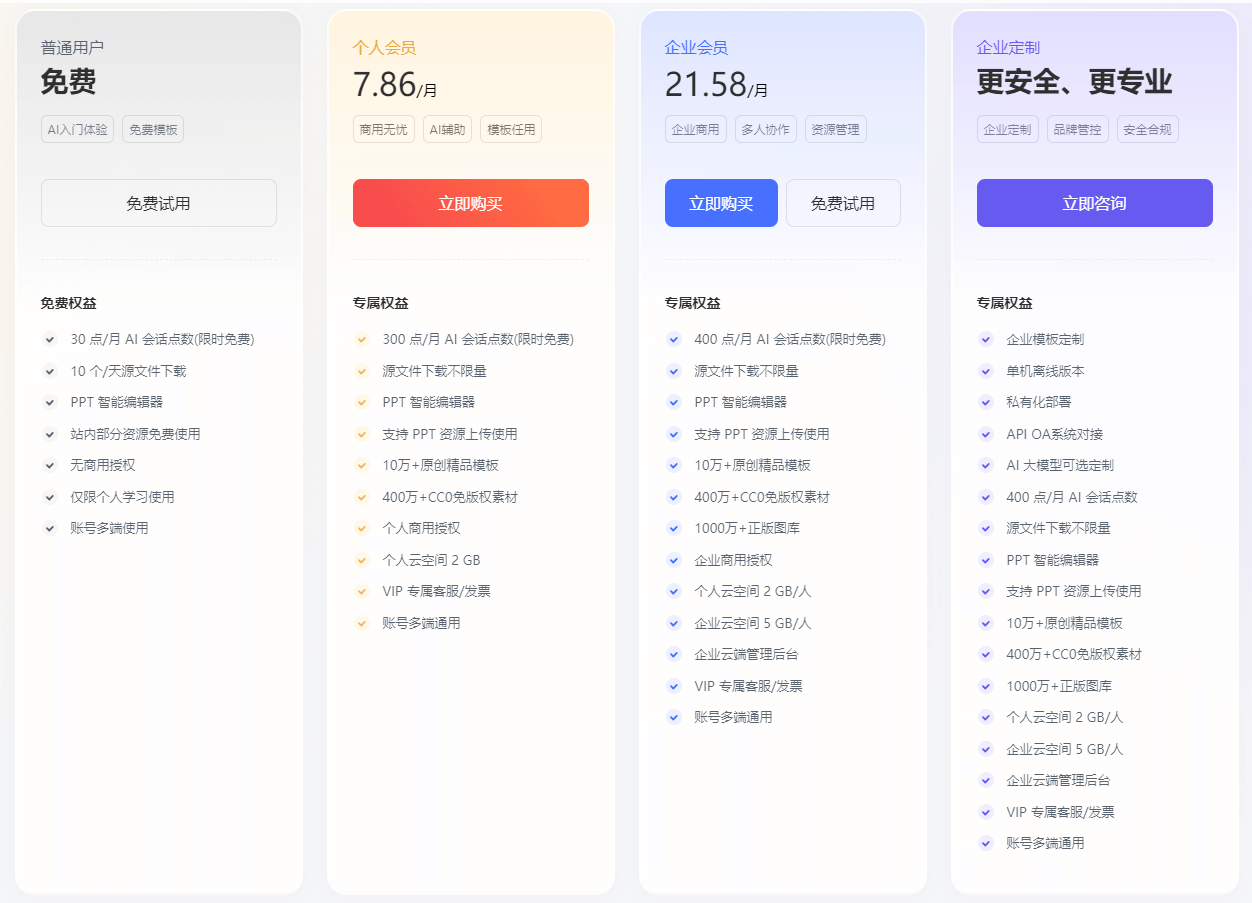The width and height of the screenshot is (1252, 903).
Task: Click the 商用无忧 tag
Action: 384,129
